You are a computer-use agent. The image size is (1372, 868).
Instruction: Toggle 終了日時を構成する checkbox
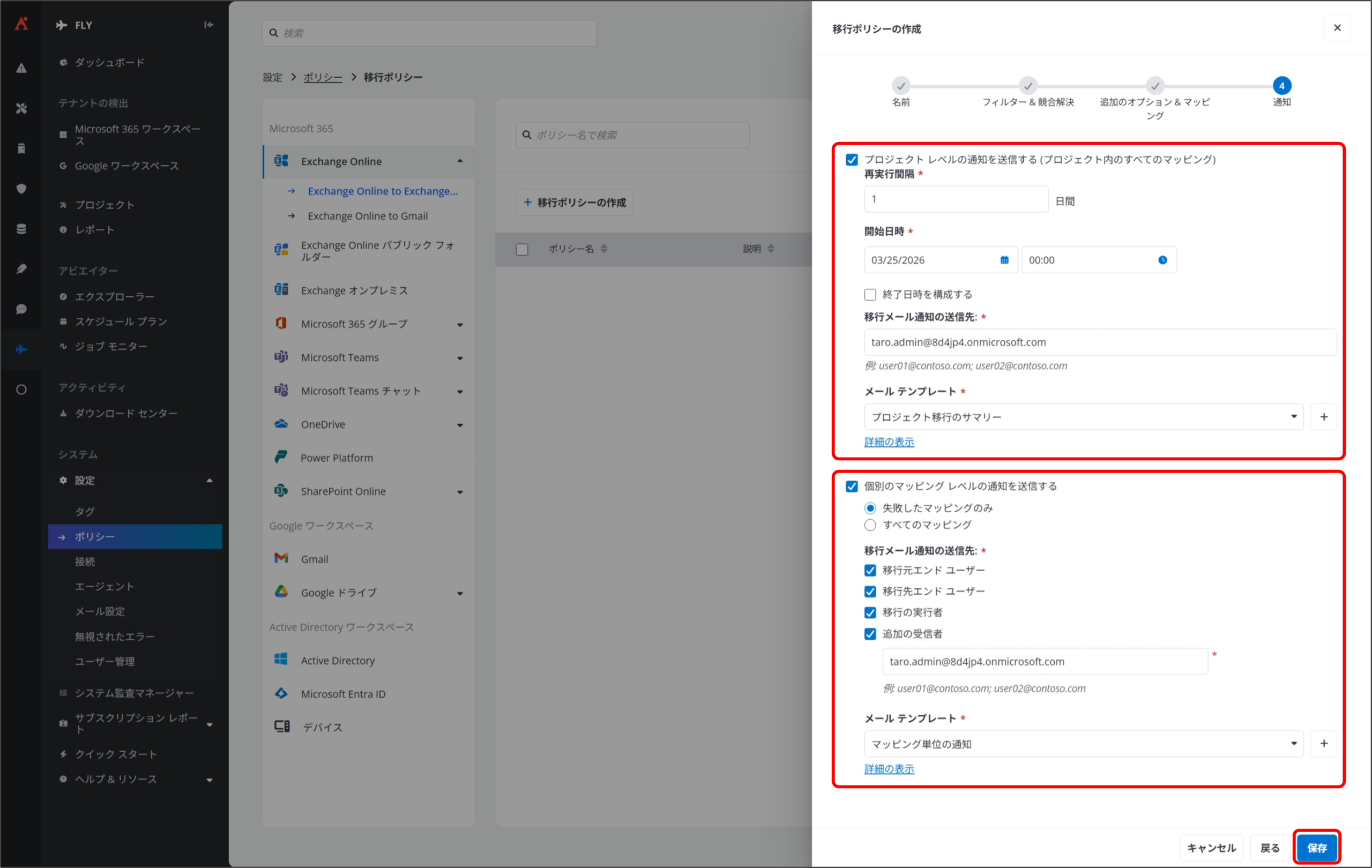(x=869, y=295)
